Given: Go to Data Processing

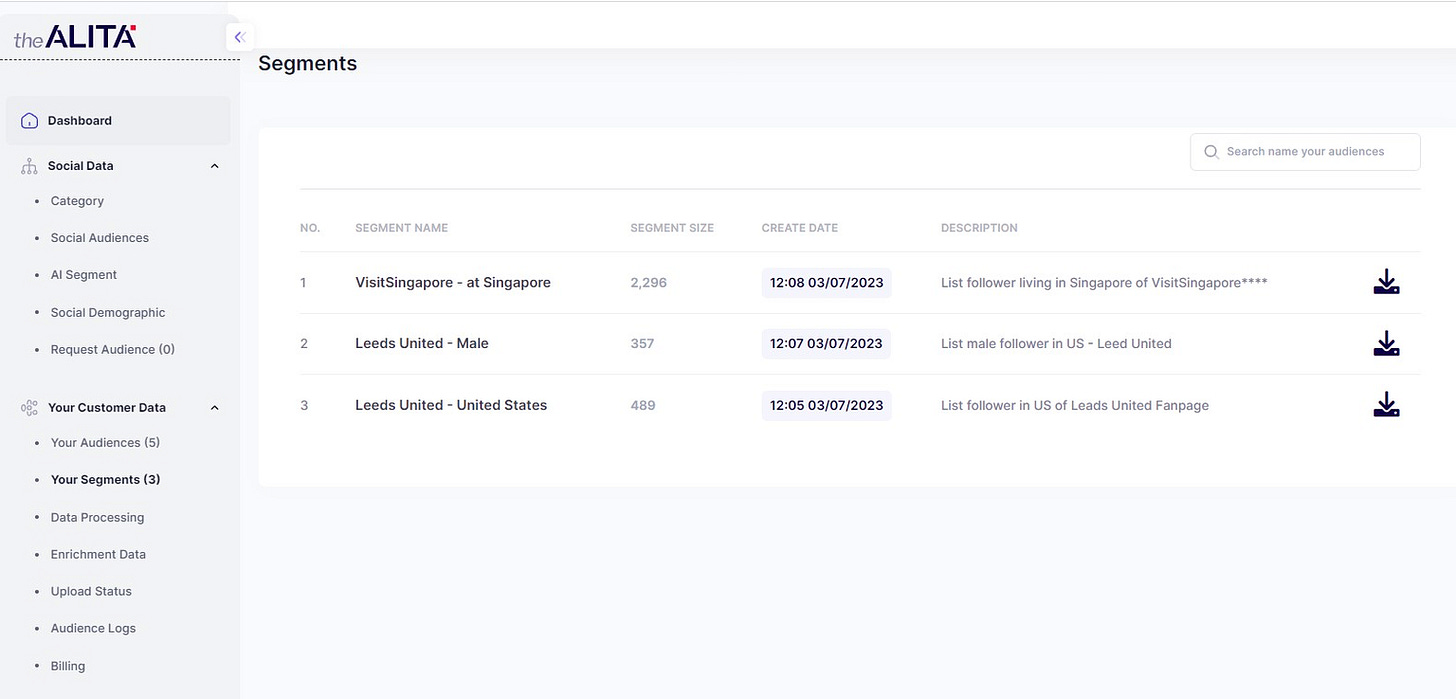Looking at the screenshot, I should pos(97,517).
